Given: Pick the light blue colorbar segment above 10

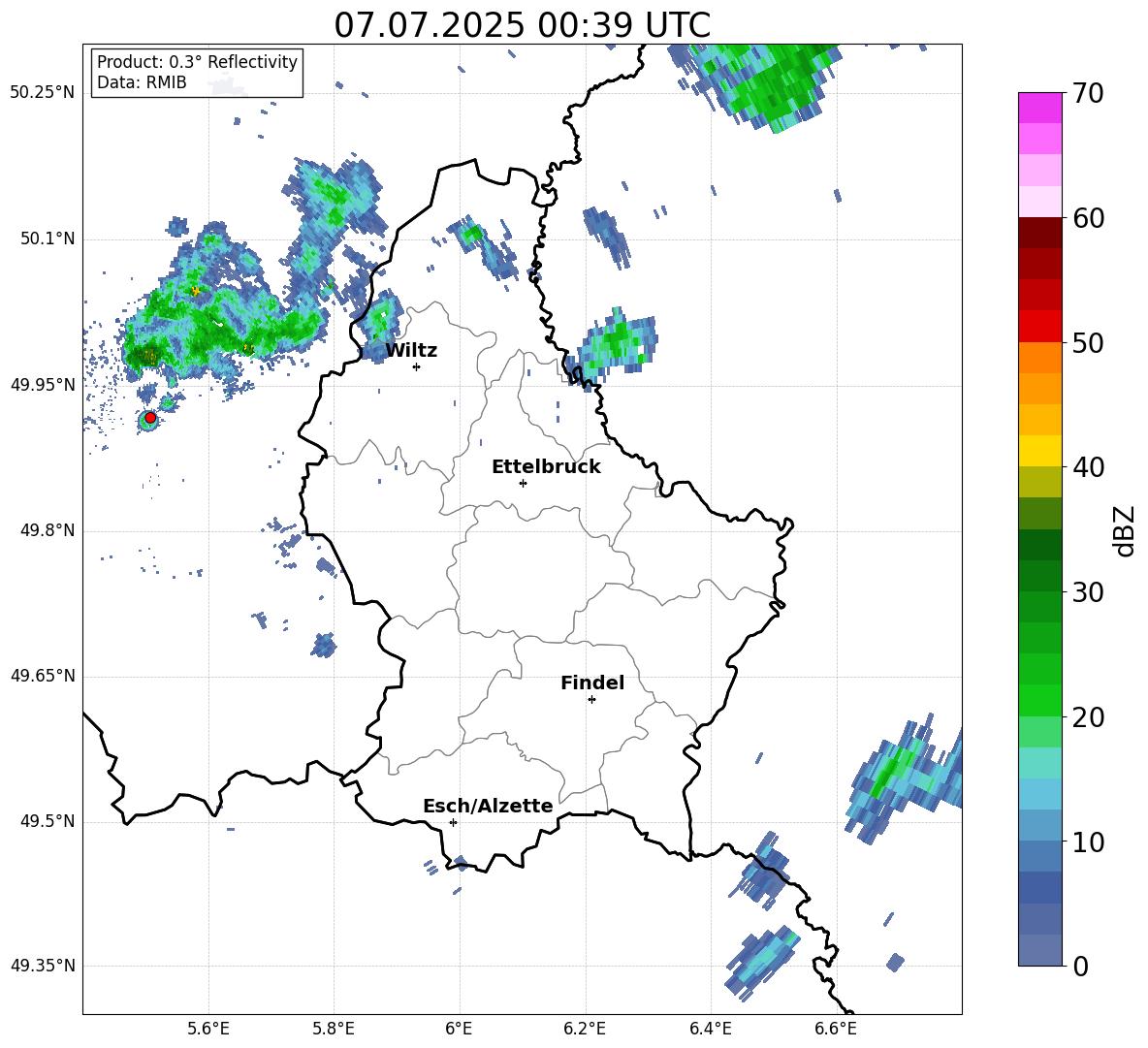Looking at the screenshot, I should coord(1039,794).
